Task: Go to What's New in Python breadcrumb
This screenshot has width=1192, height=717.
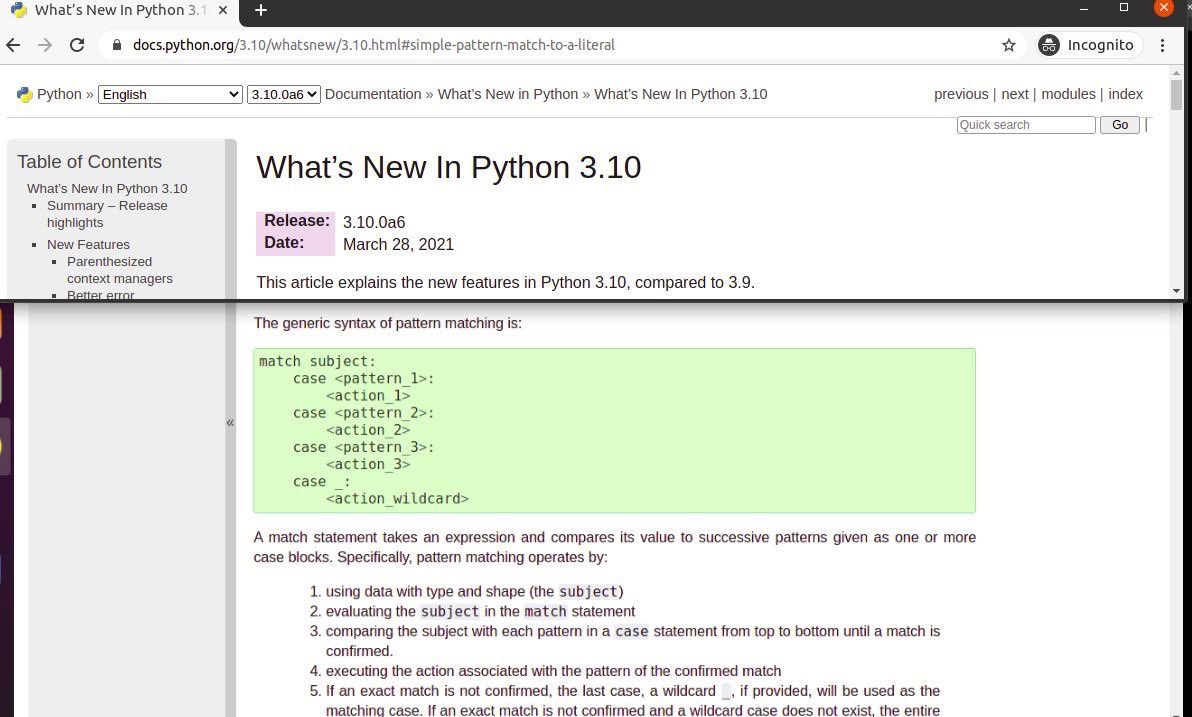Action: pos(508,94)
